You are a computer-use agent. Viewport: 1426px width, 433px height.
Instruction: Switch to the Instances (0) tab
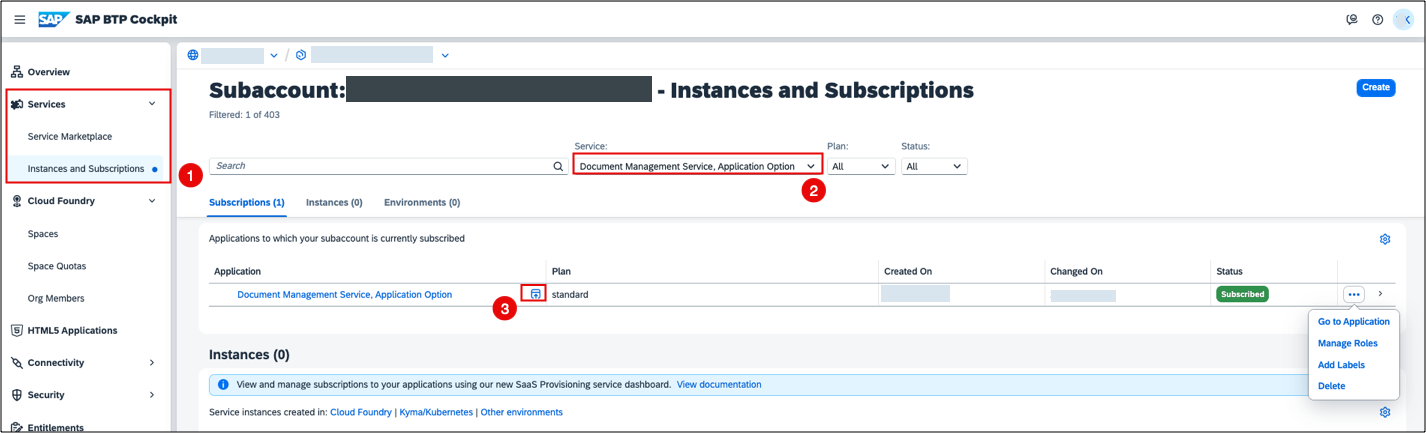pos(334,202)
